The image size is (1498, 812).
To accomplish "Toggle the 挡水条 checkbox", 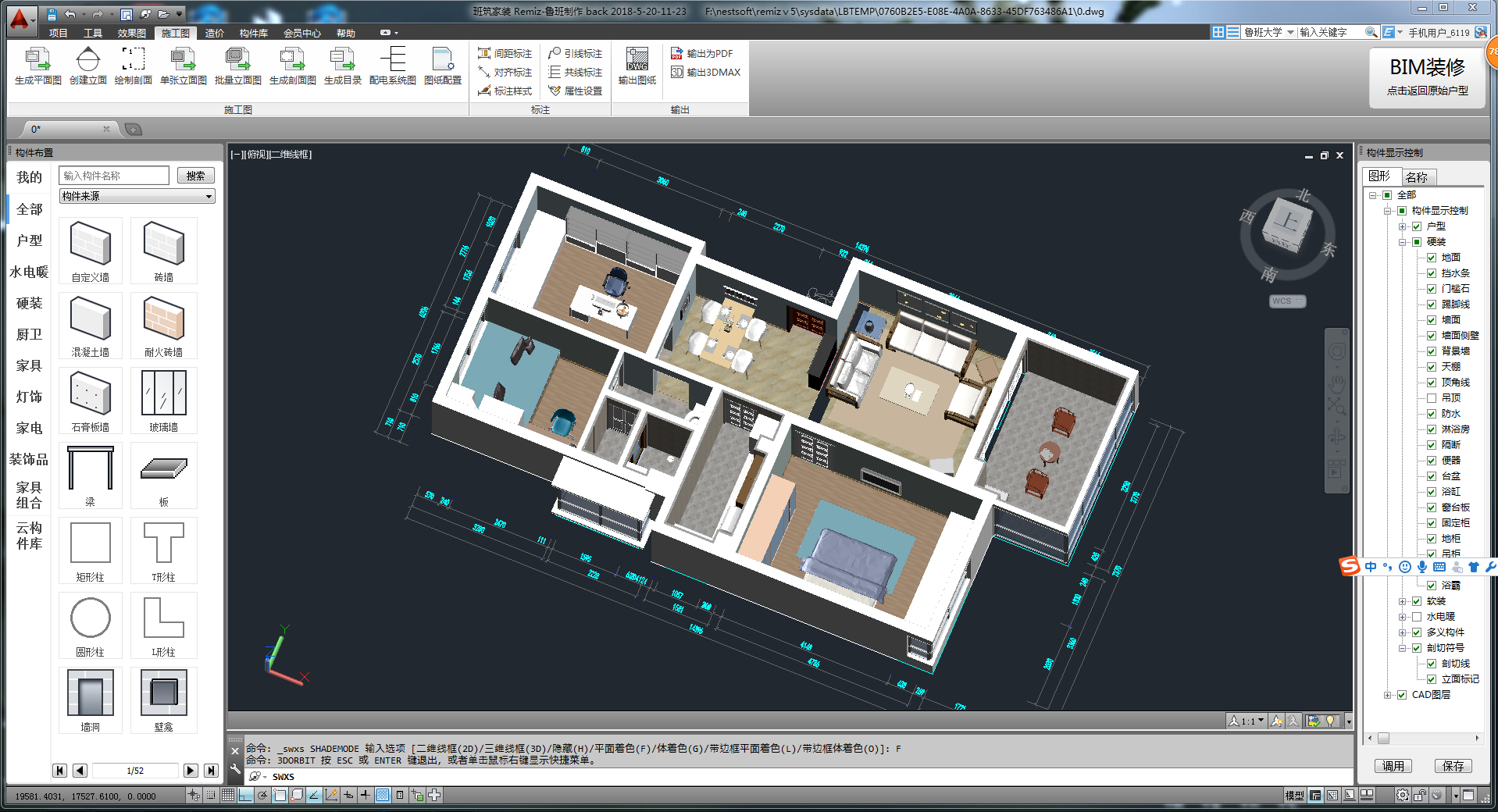I will (x=1432, y=273).
